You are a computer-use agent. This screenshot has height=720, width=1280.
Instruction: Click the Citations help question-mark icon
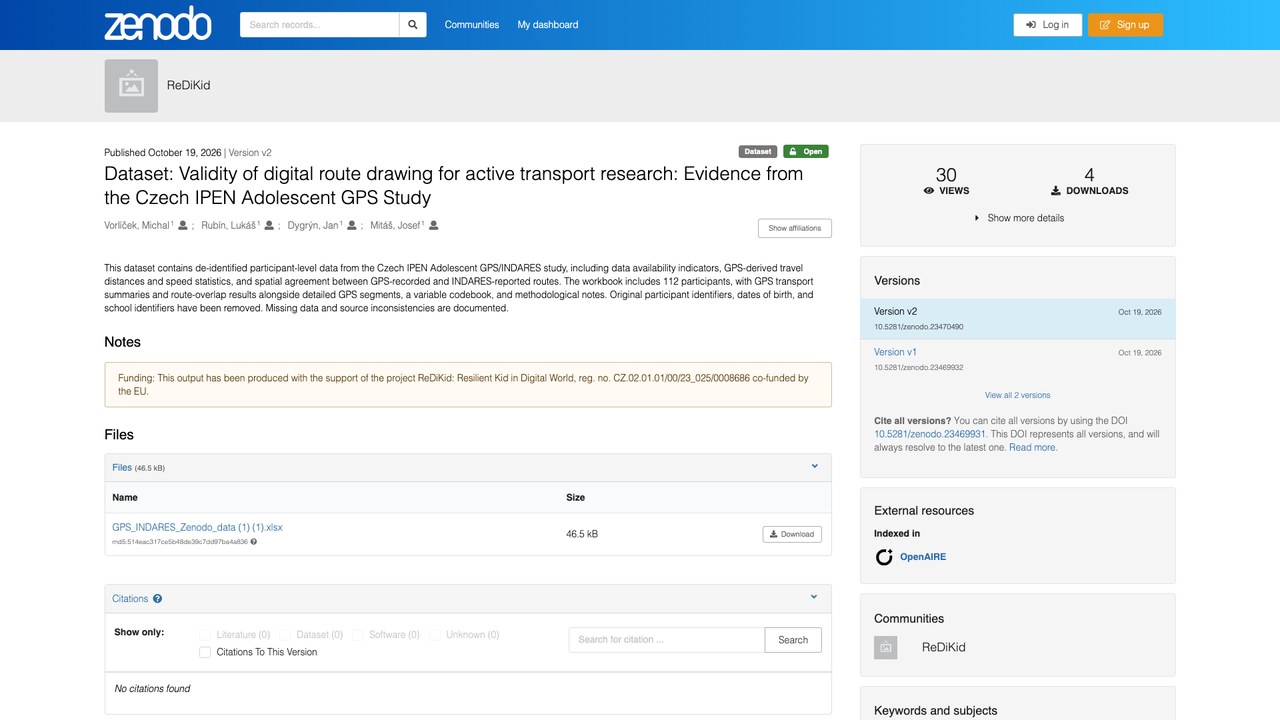[157, 599]
